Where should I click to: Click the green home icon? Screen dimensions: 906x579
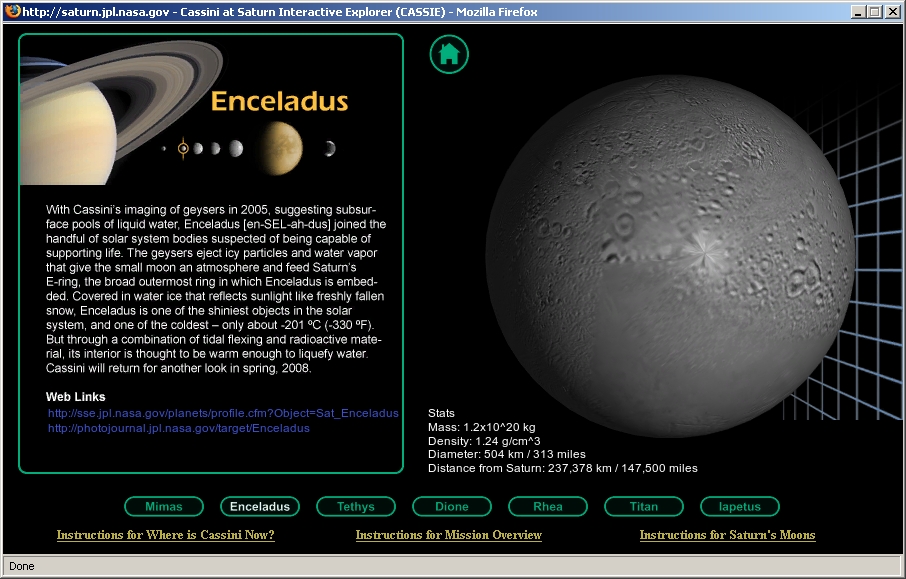(x=449, y=54)
